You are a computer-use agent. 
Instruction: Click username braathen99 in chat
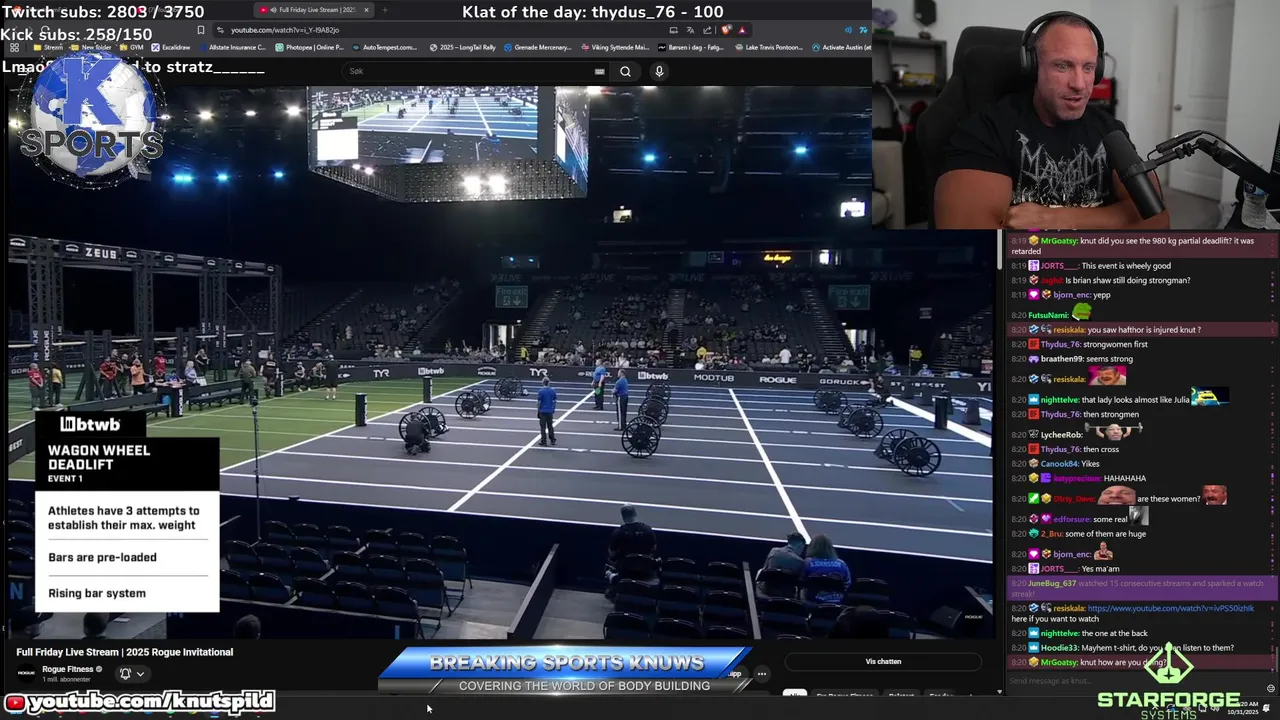coord(1064,359)
